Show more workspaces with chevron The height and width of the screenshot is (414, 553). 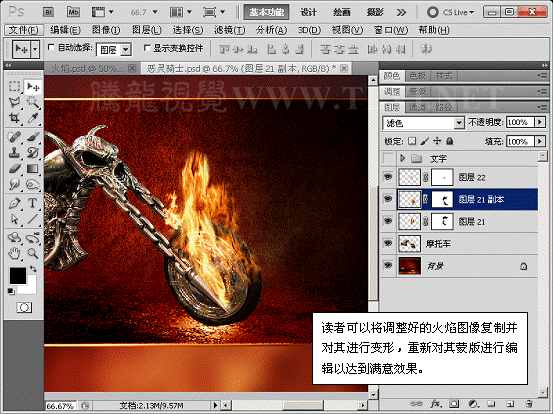pos(401,12)
